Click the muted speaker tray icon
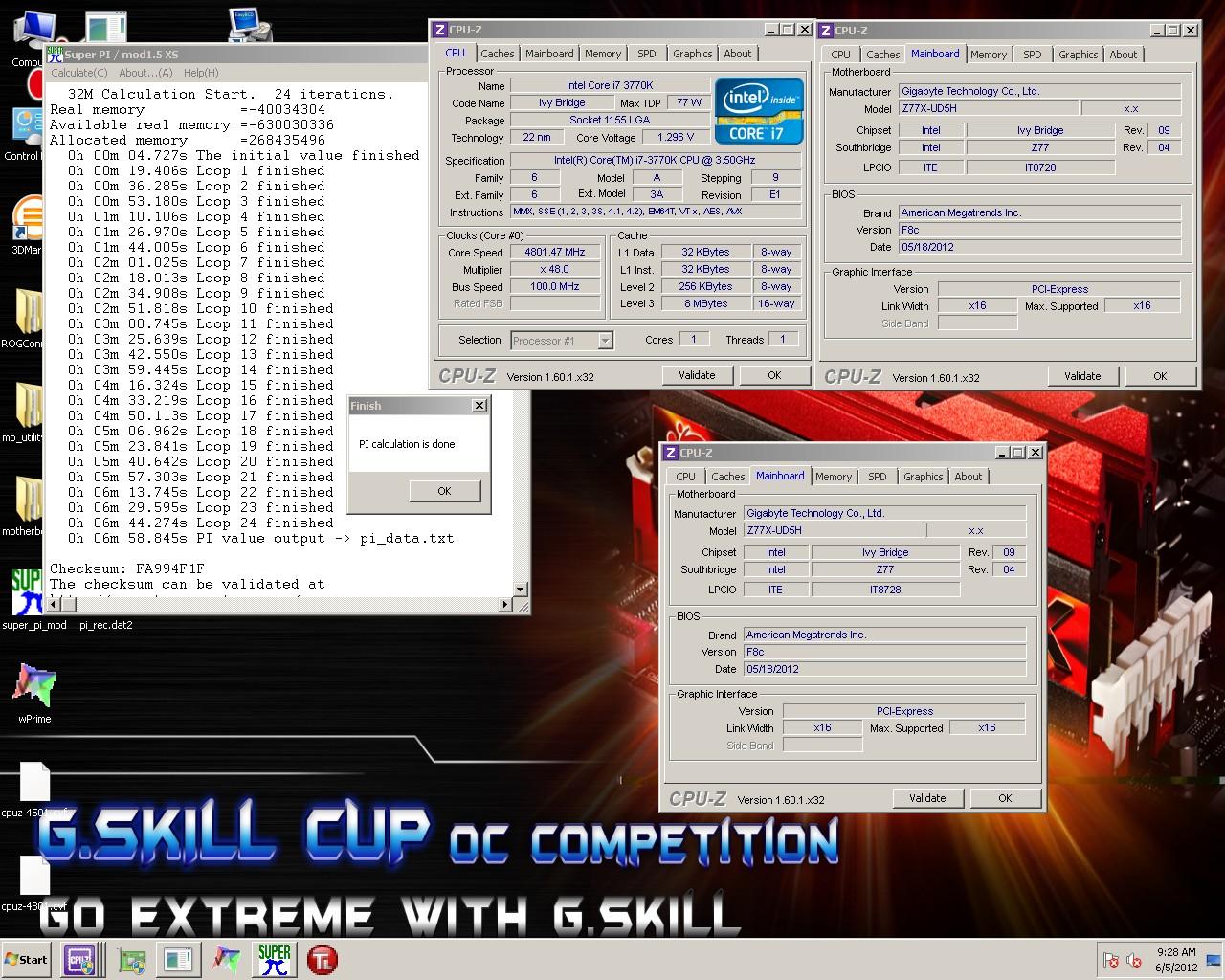Viewport: 1225px width, 980px height. 1134,960
